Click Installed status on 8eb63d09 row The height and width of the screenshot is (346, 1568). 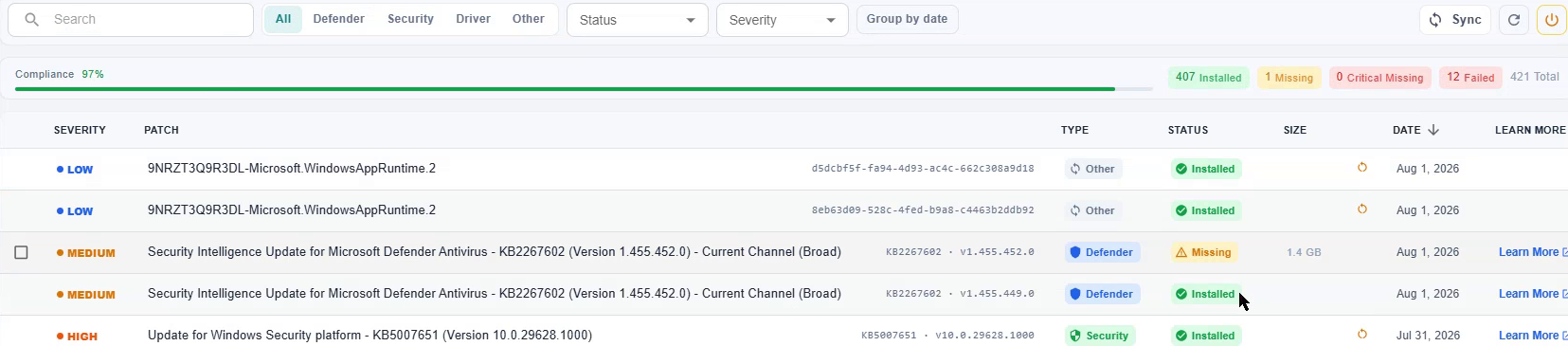tap(1206, 210)
